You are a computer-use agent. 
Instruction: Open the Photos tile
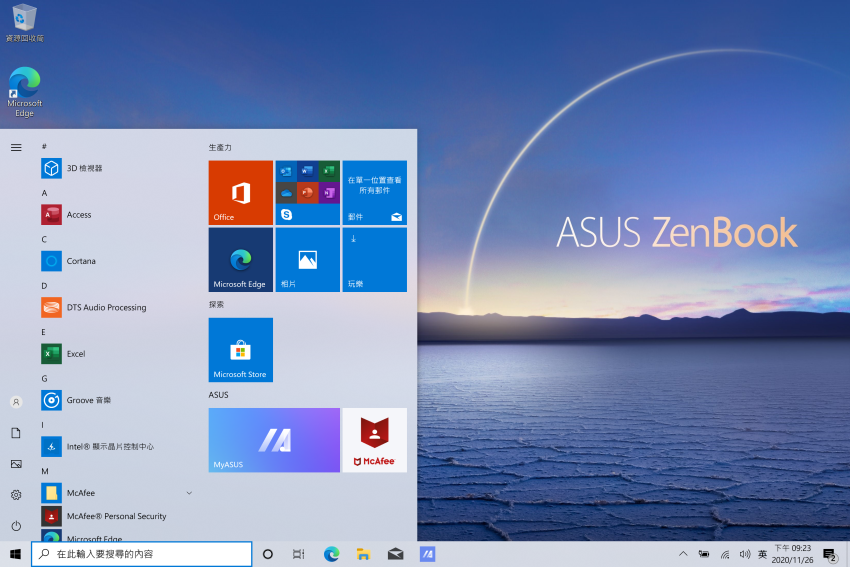tap(307, 260)
